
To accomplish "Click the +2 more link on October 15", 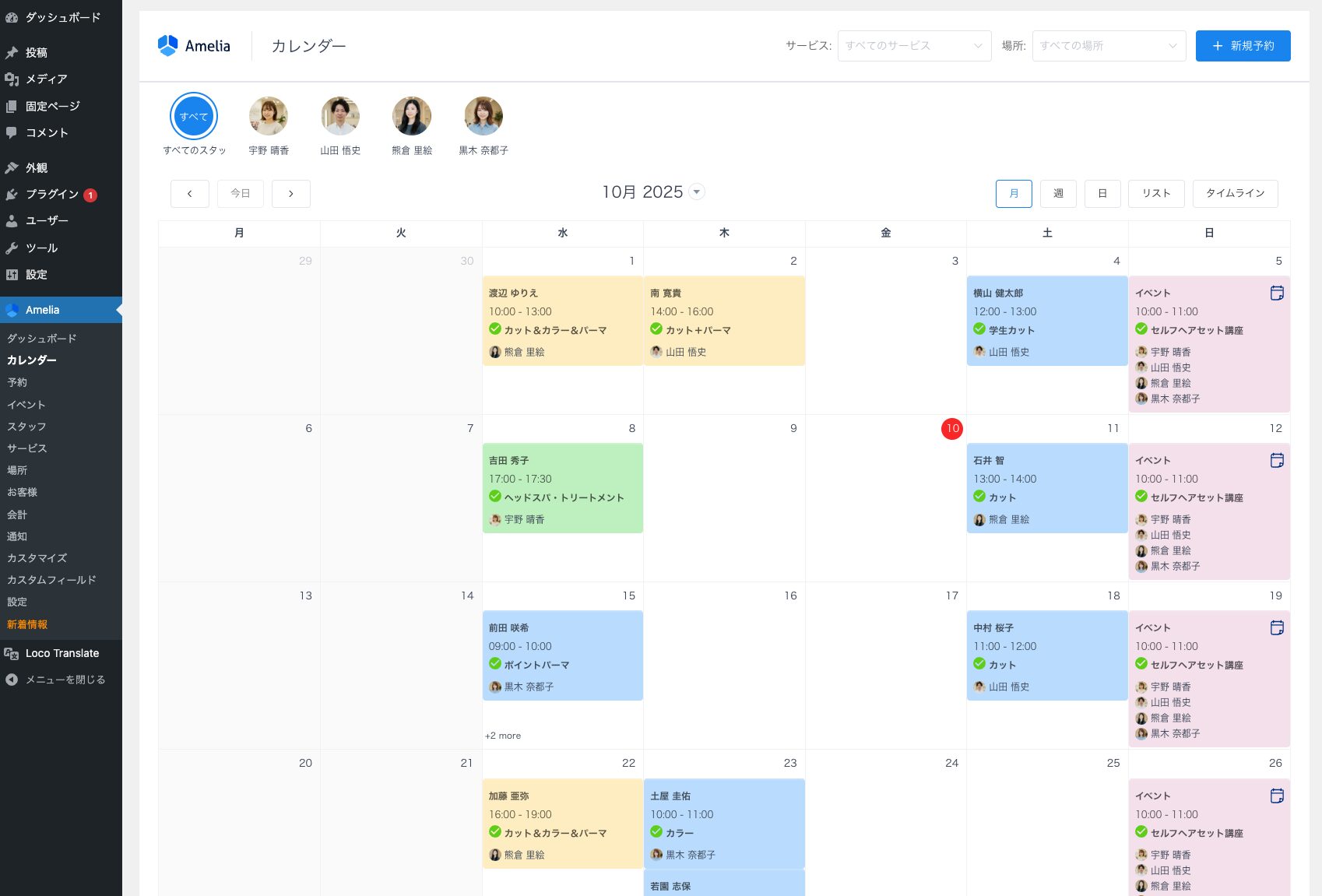I will coord(503,736).
